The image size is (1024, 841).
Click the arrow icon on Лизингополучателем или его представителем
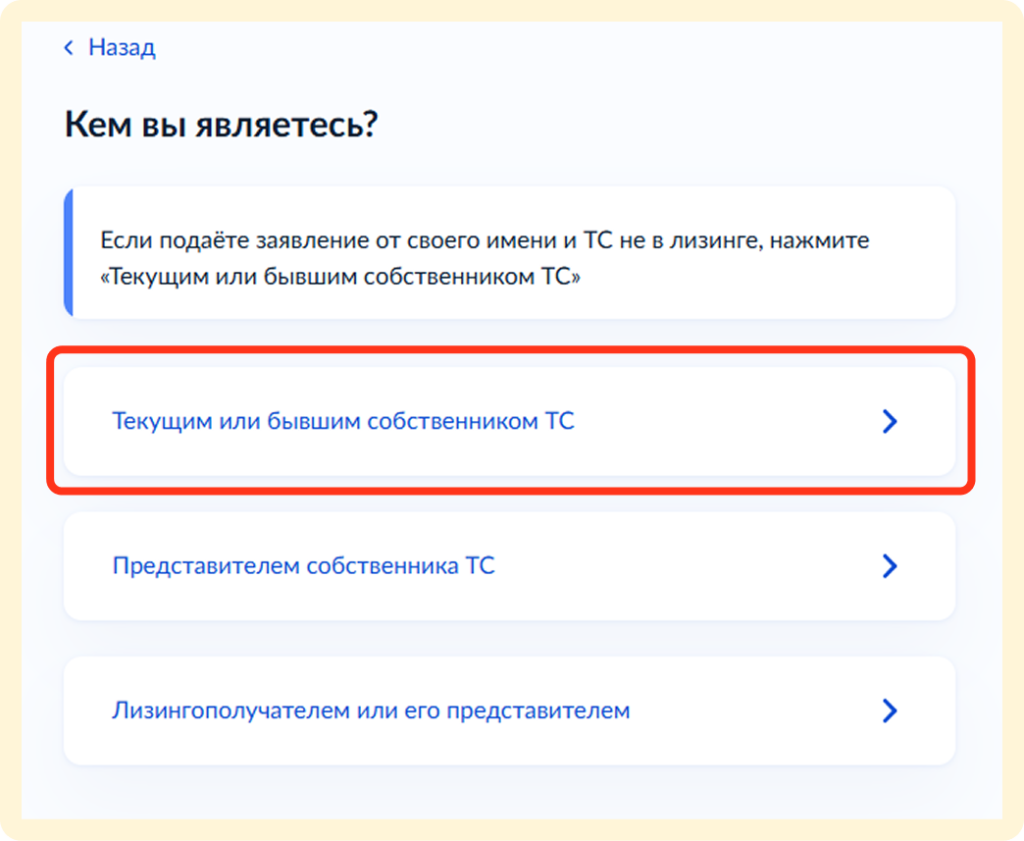889,711
